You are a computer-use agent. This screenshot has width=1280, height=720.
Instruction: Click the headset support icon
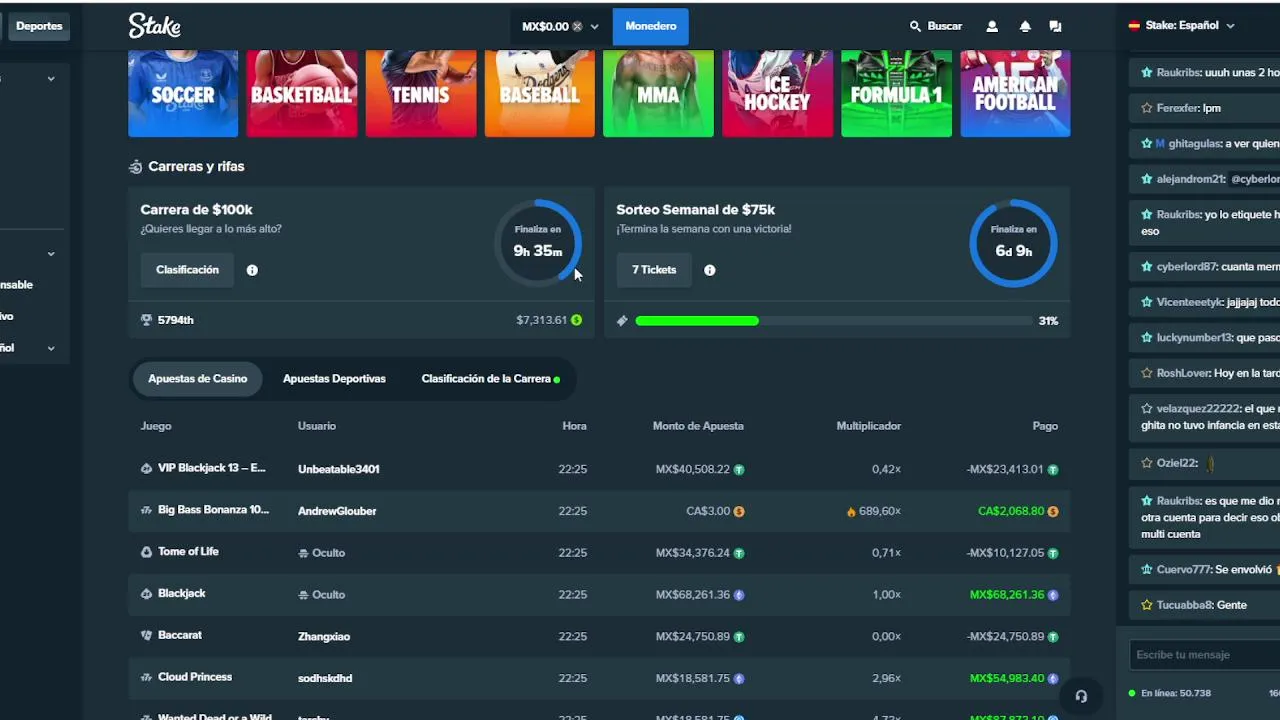click(1081, 696)
